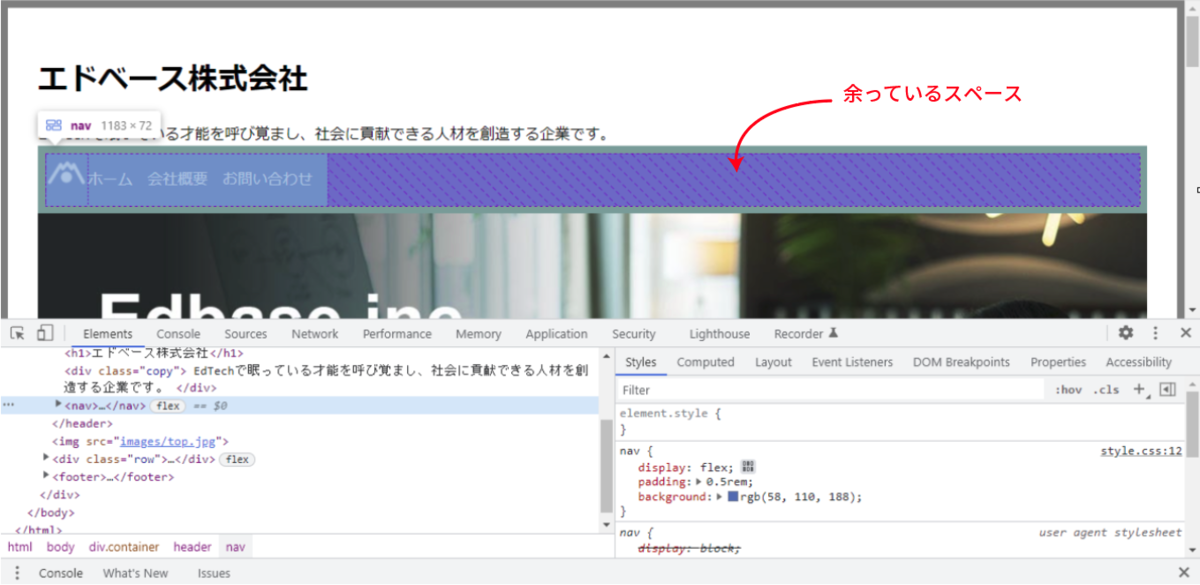
Task: Select the closing </header> tag row
Action: coord(82,423)
